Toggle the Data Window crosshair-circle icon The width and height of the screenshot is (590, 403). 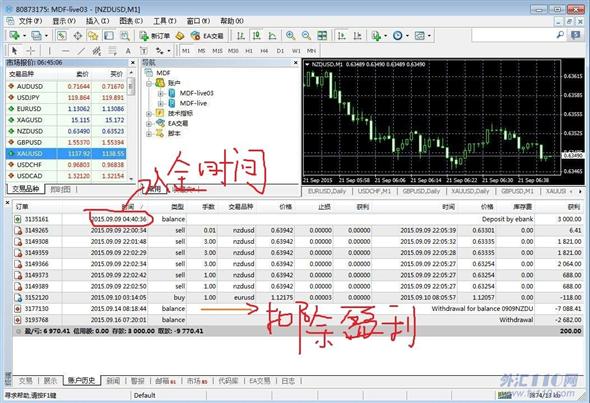[x=78, y=36]
